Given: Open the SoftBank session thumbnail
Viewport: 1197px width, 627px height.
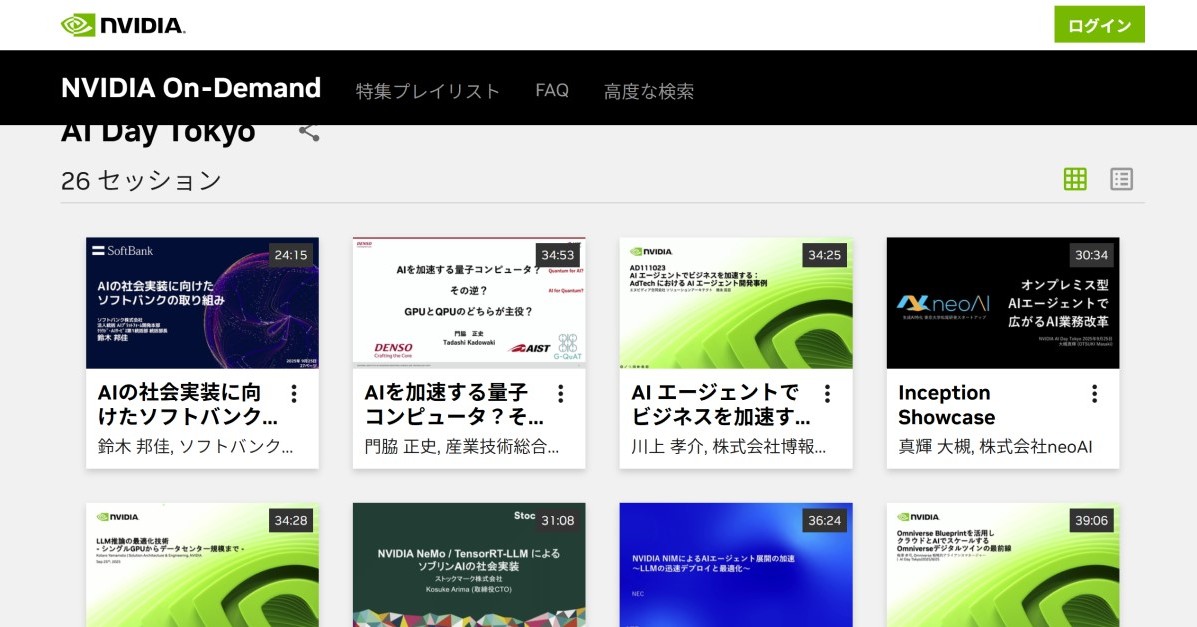Looking at the screenshot, I should pyautogui.click(x=202, y=303).
